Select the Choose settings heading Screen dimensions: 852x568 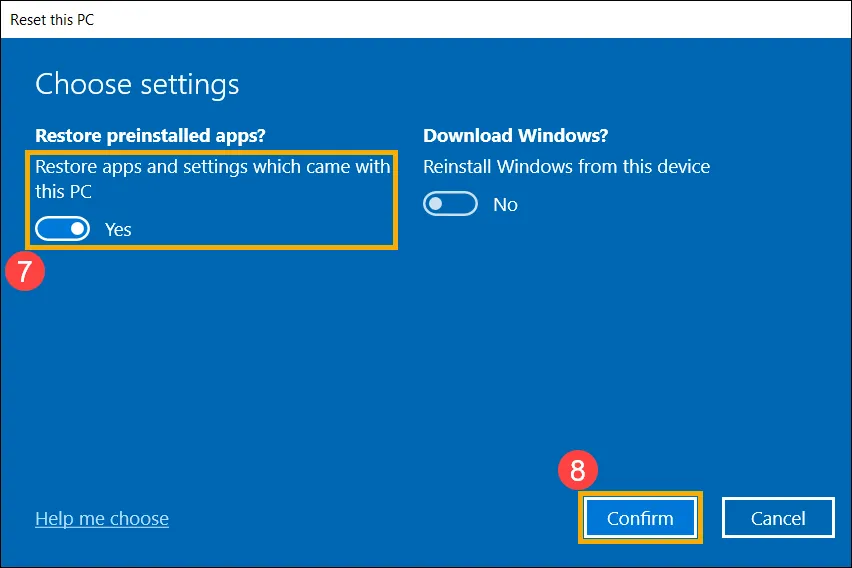137,84
